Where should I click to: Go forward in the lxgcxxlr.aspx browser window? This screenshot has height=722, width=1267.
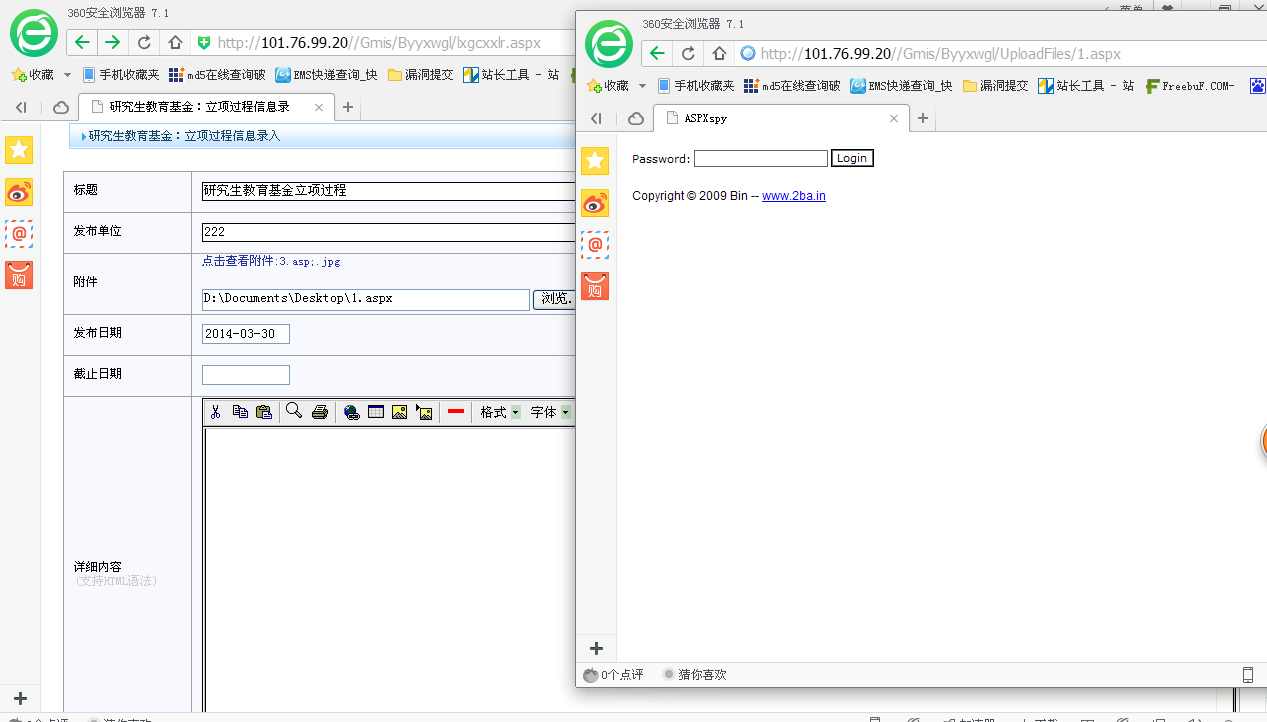(112, 42)
